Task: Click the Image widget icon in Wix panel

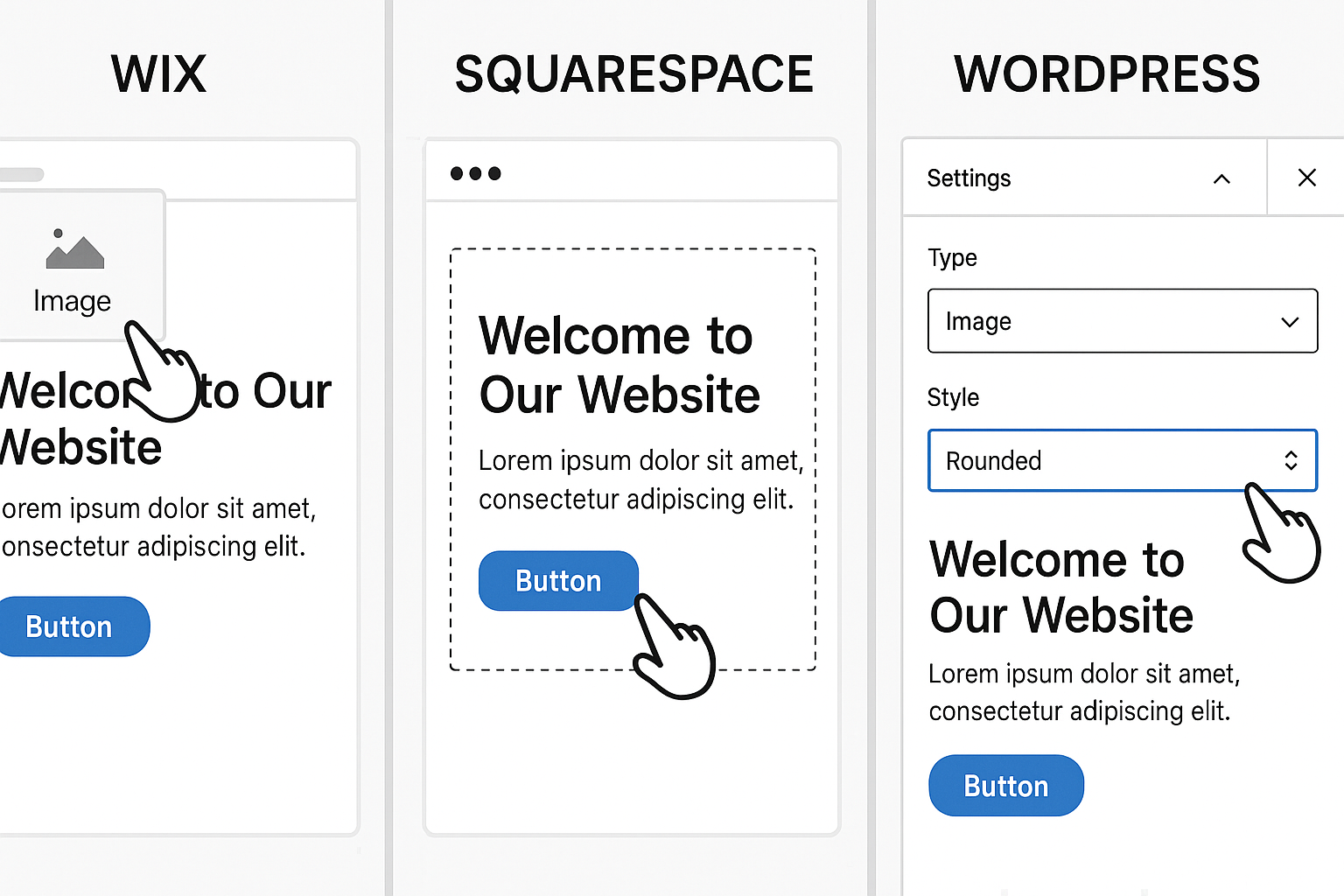Action: click(x=74, y=250)
